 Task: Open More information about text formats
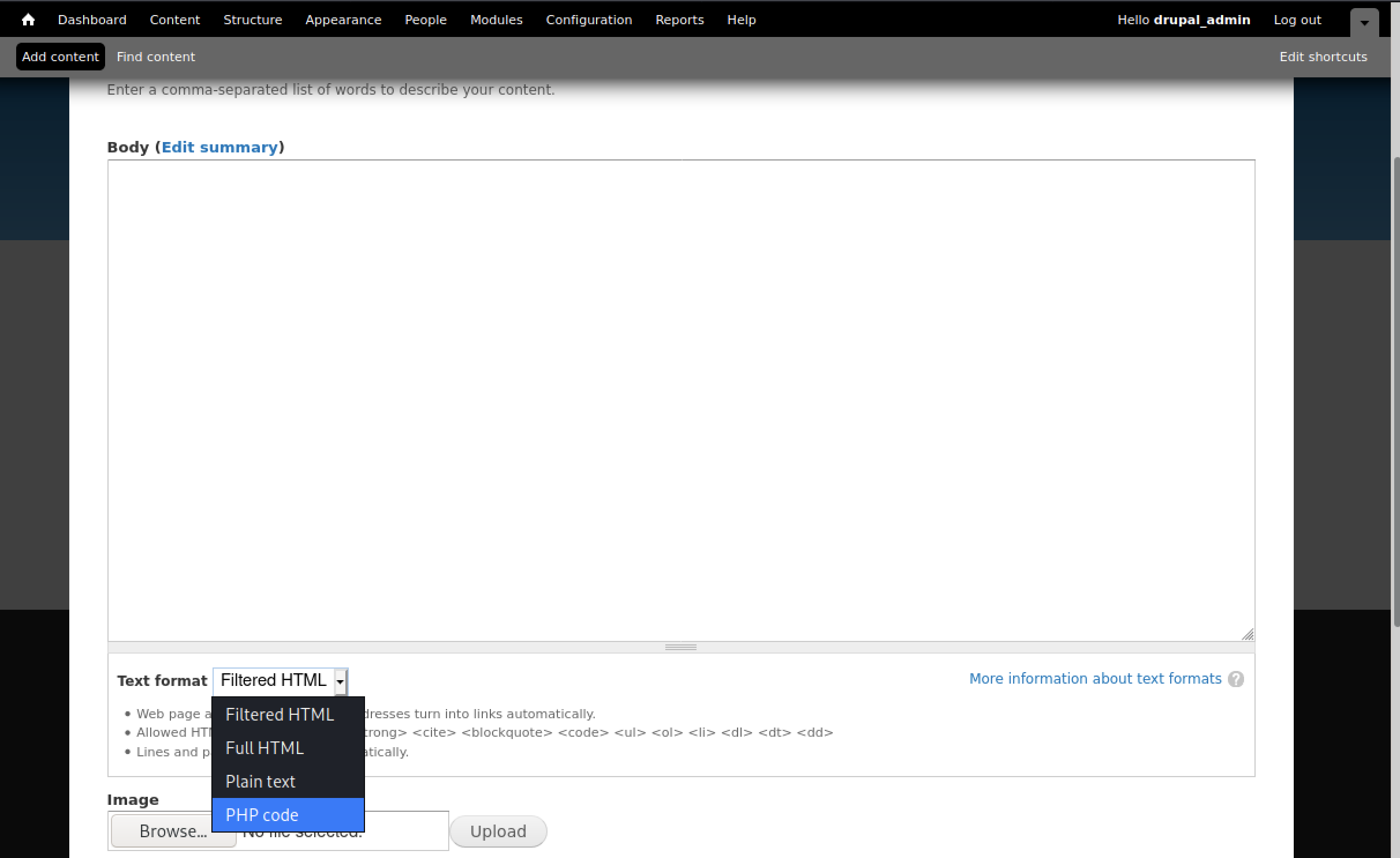tap(1095, 678)
